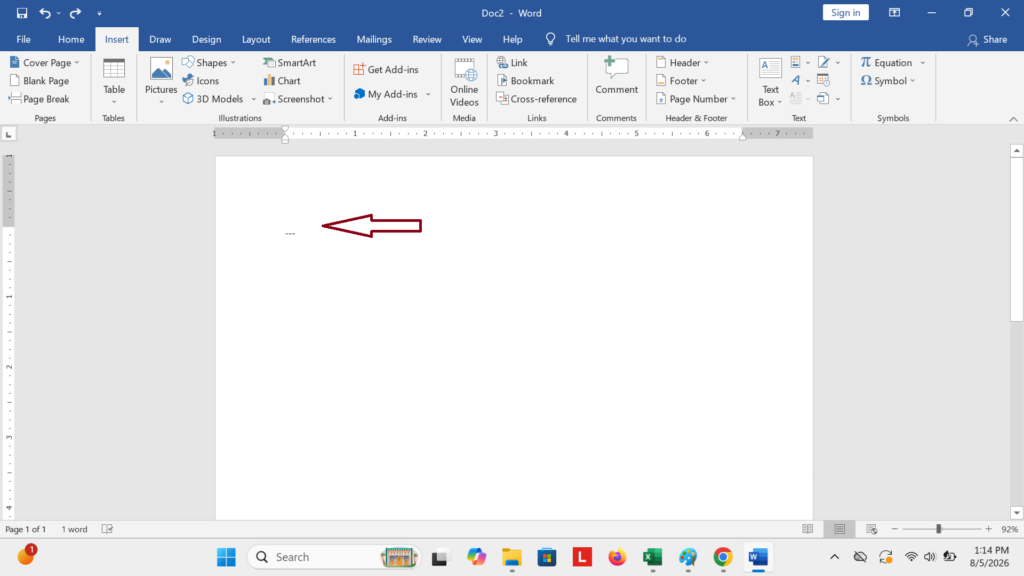Click the Object icon in Text group
Image resolution: width=1024 pixels, height=576 pixels.
click(x=823, y=99)
